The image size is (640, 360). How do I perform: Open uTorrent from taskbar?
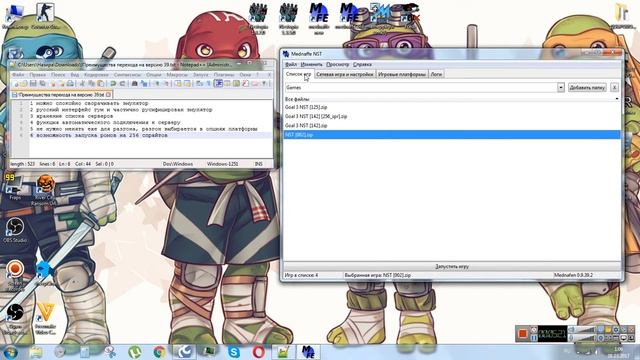click(x=135, y=352)
